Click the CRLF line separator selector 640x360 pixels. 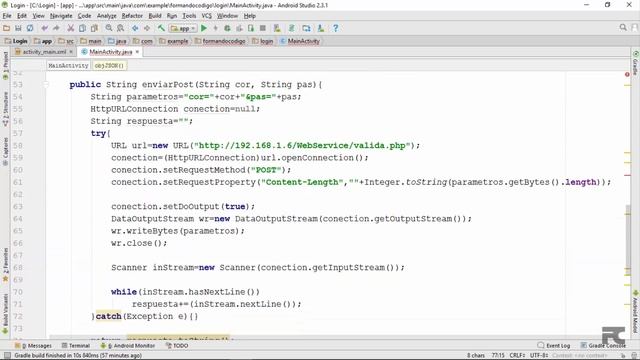pos(518,356)
